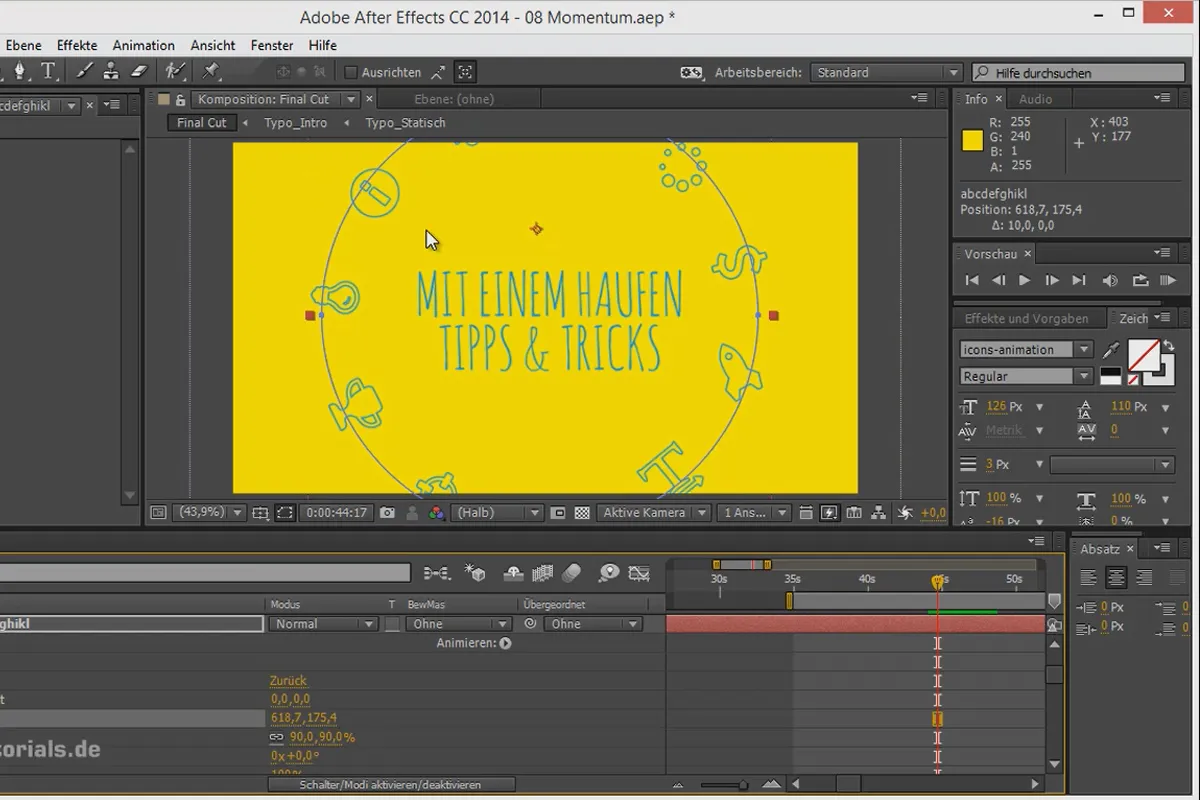The width and height of the screenshot is (1200, 800).
Task: Open the Regular font style dropdown
Action: 1026,377
